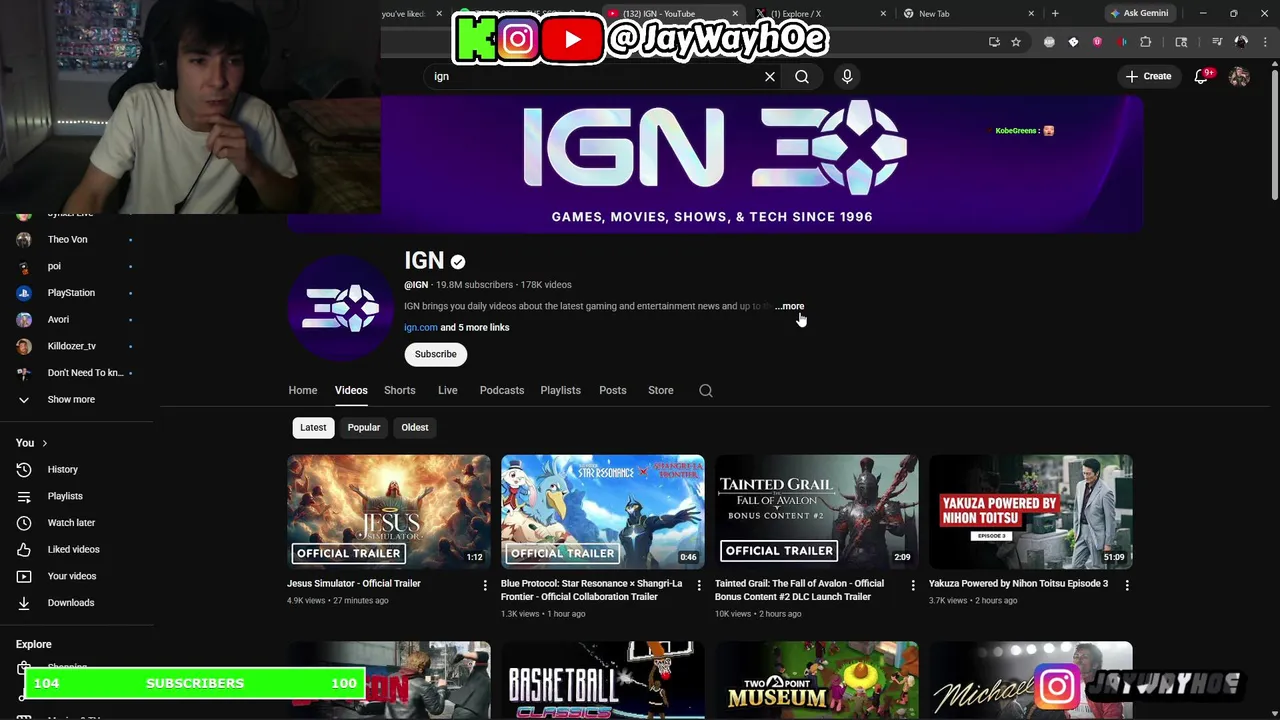
Task: Open account avatar menu
Action: point(1239,76)
